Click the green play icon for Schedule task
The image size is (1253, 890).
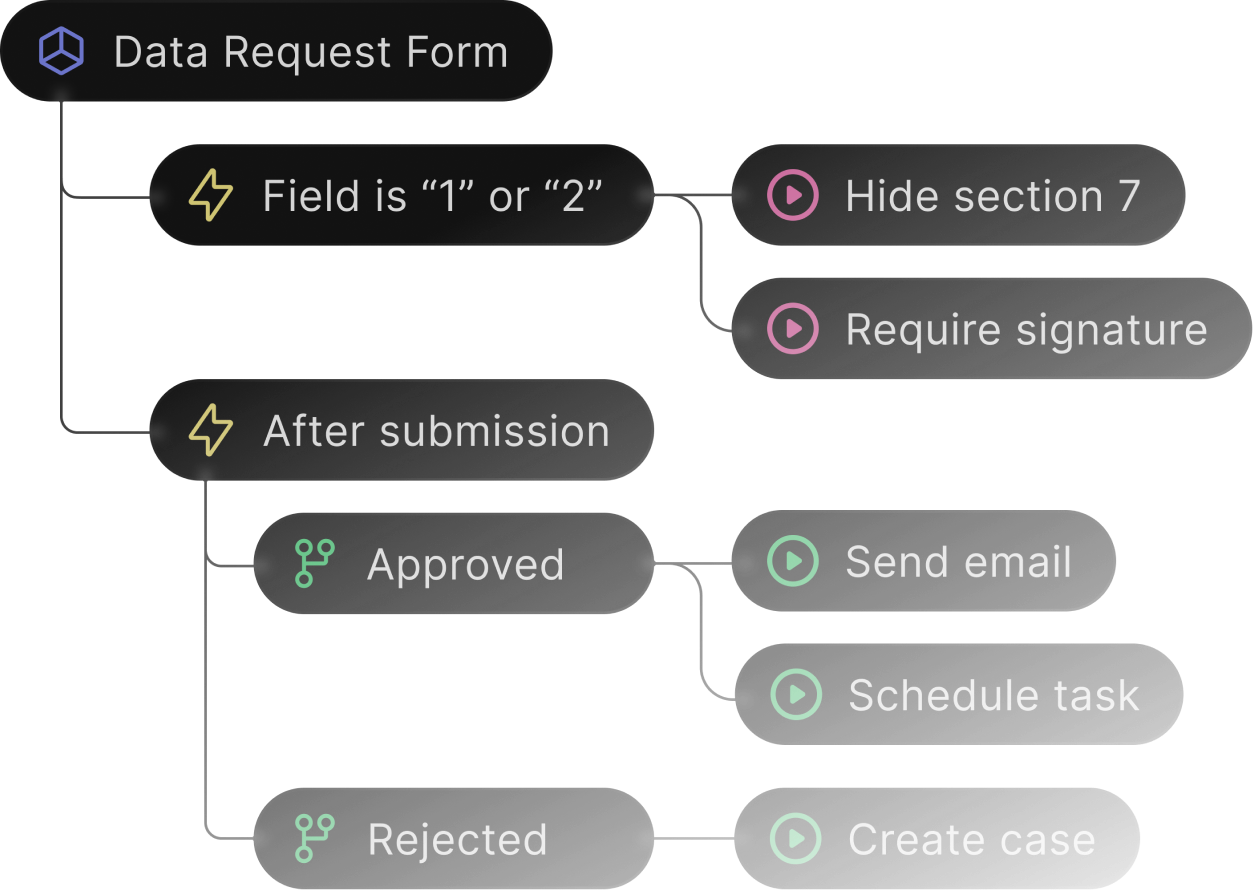coord(796,695)
